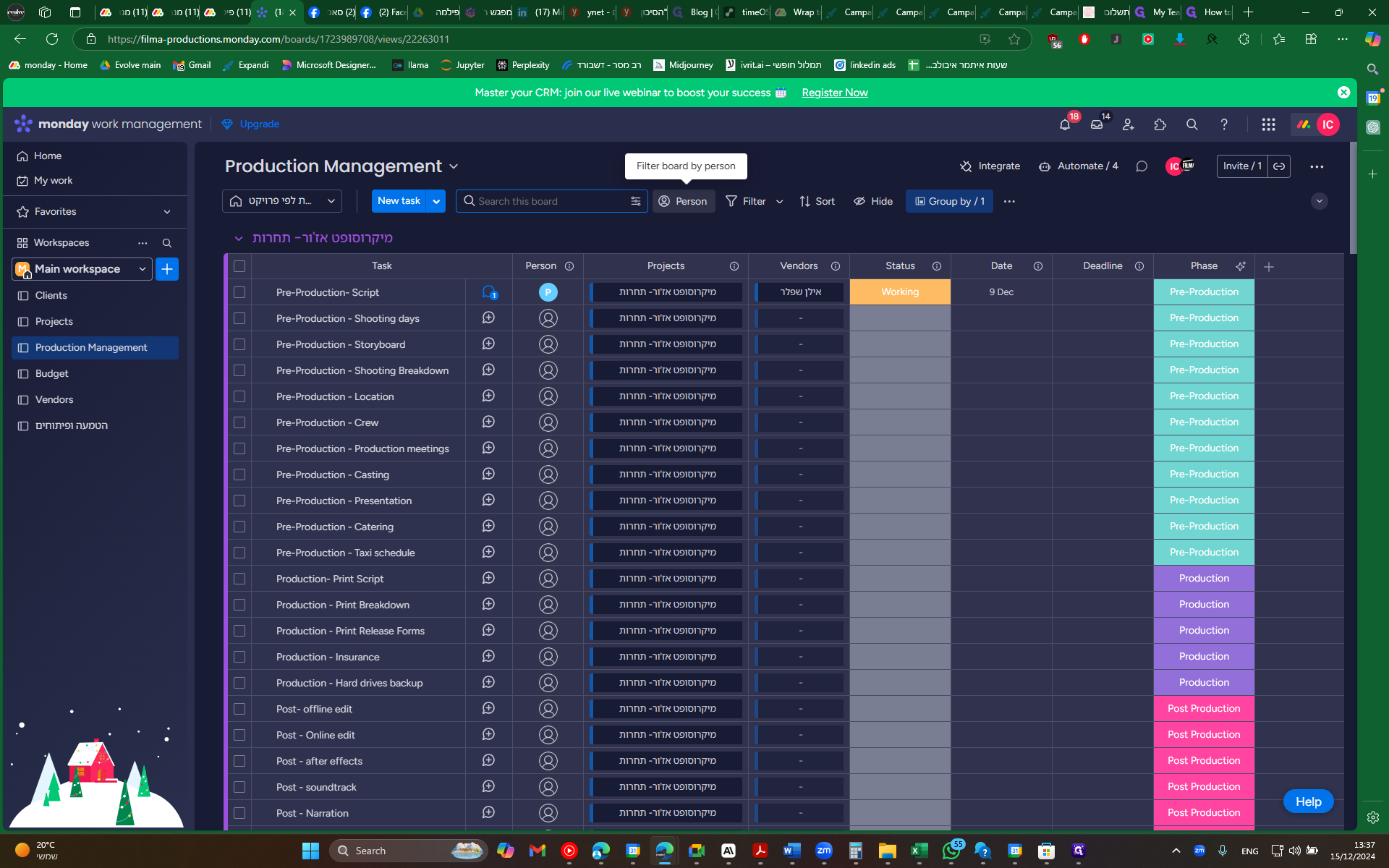Click Status column info icon
The height and width of the screenshot is (868, 1389).
point(937,266)
